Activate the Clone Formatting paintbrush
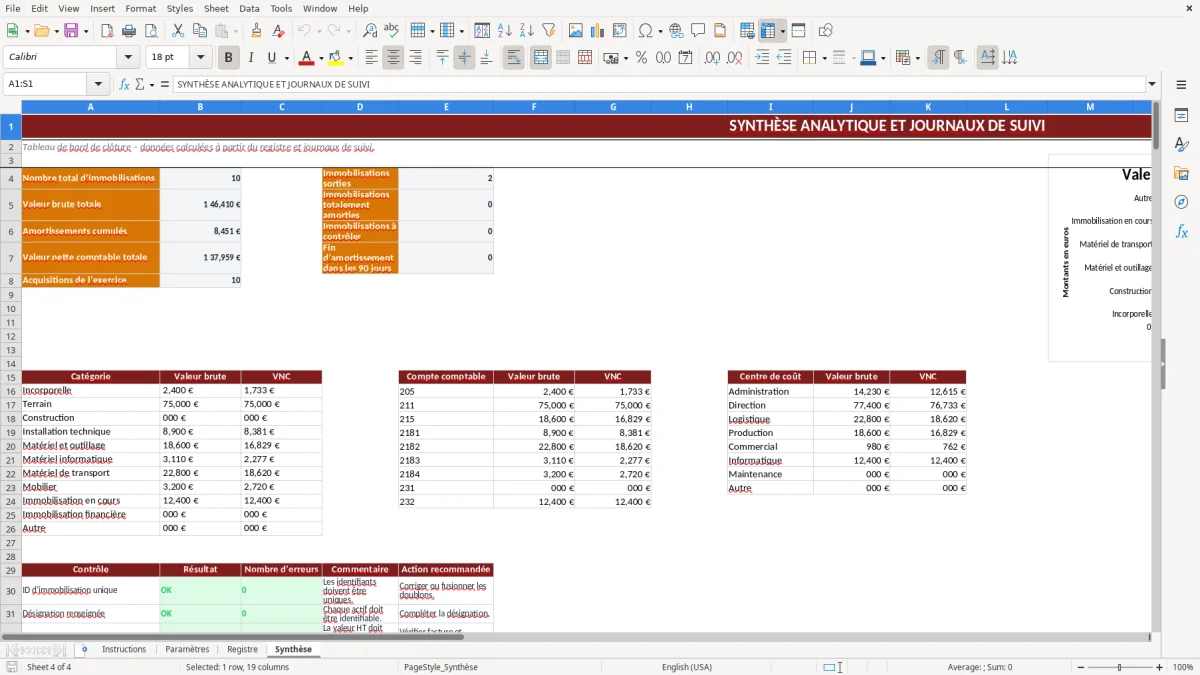This screenshot has height=675, width=1200. coord(256,31)
